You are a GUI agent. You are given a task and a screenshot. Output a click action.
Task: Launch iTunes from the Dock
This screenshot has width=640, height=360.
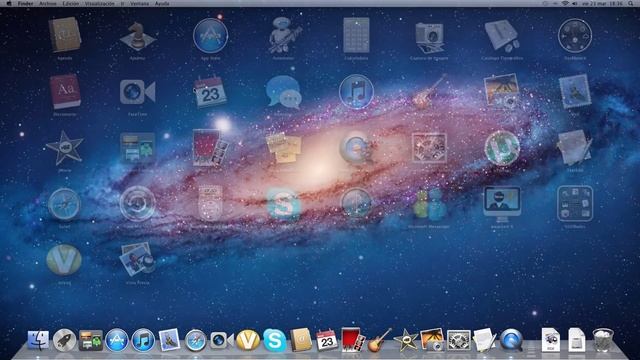point(143,340)
